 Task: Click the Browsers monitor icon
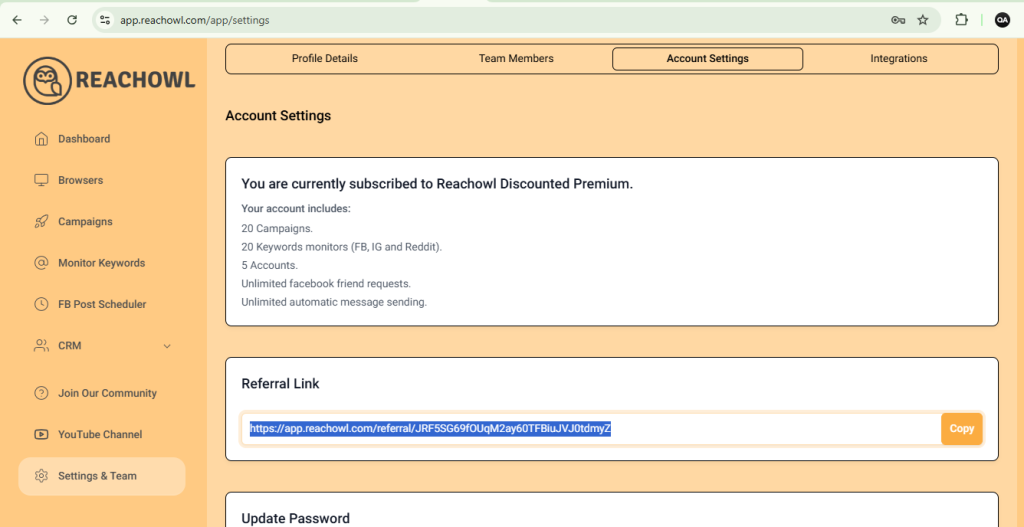tap(41, 180)
